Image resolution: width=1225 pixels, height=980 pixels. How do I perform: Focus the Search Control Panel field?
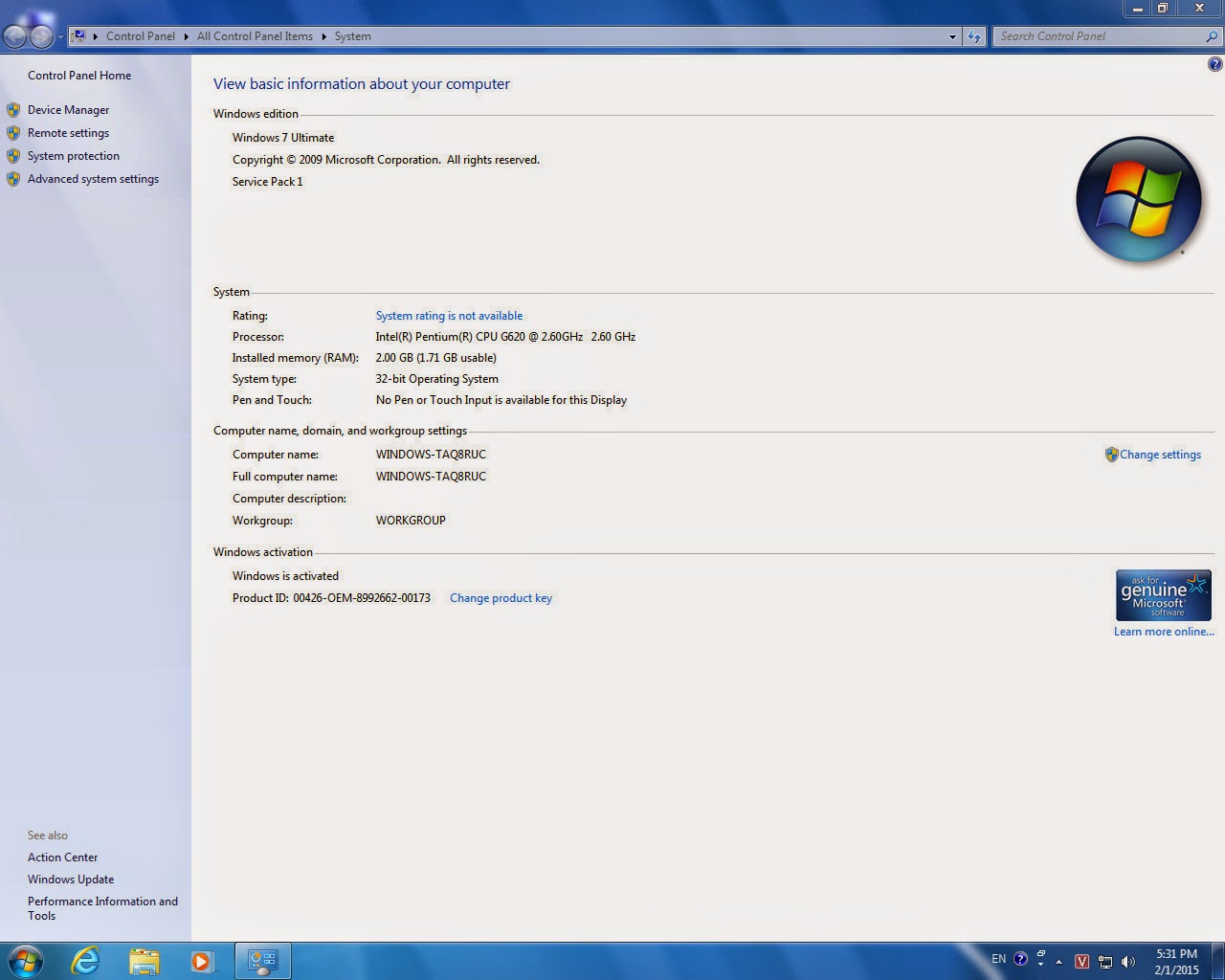1099,36
